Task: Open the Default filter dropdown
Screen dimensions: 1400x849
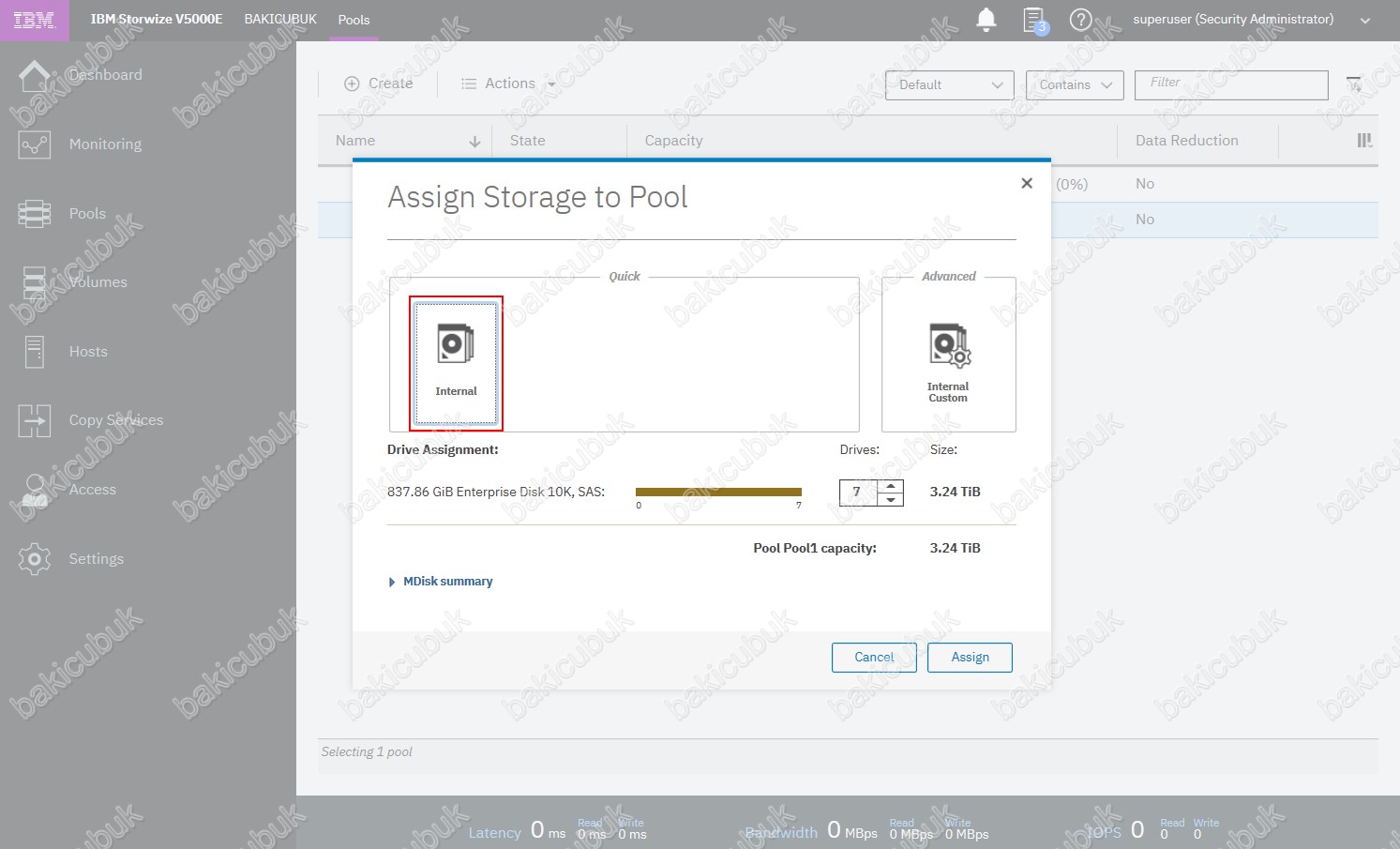Action: 949,84
